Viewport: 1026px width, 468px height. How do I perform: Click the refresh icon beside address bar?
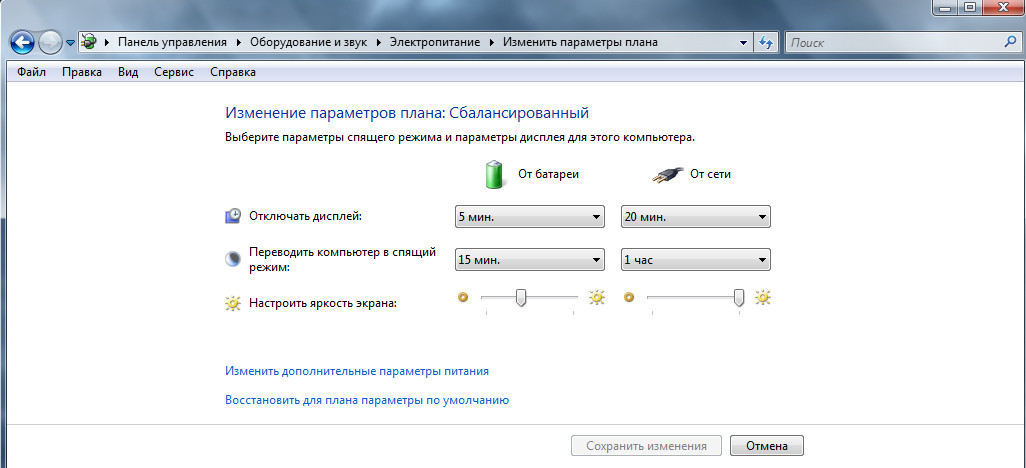pyautogui.click(x=766, y=43)
